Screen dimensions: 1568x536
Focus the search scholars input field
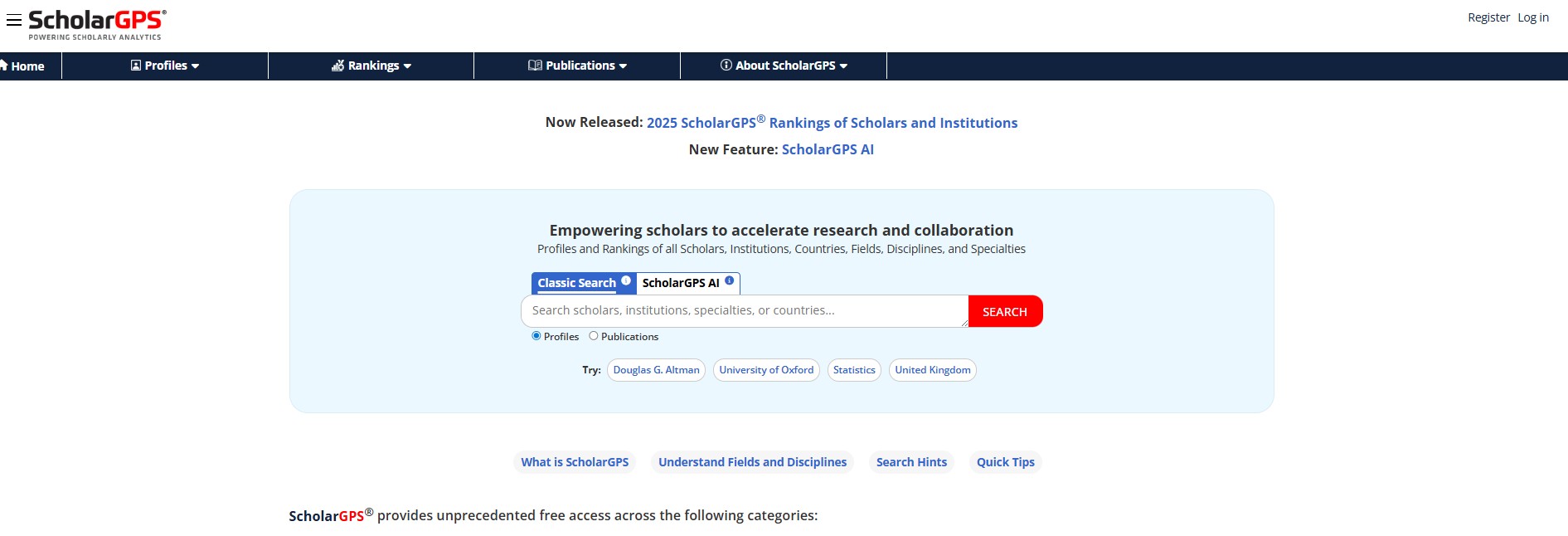pyautogui.click(x=745, y=311)
